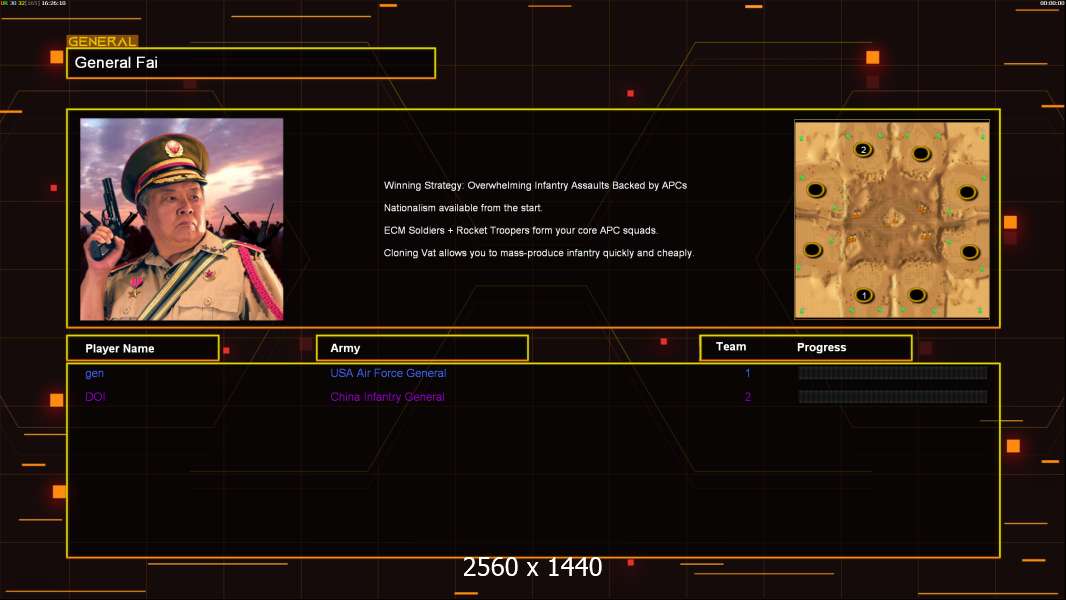Click the Player Name column header
The image size is (1066, 600).
coord(143,348)
